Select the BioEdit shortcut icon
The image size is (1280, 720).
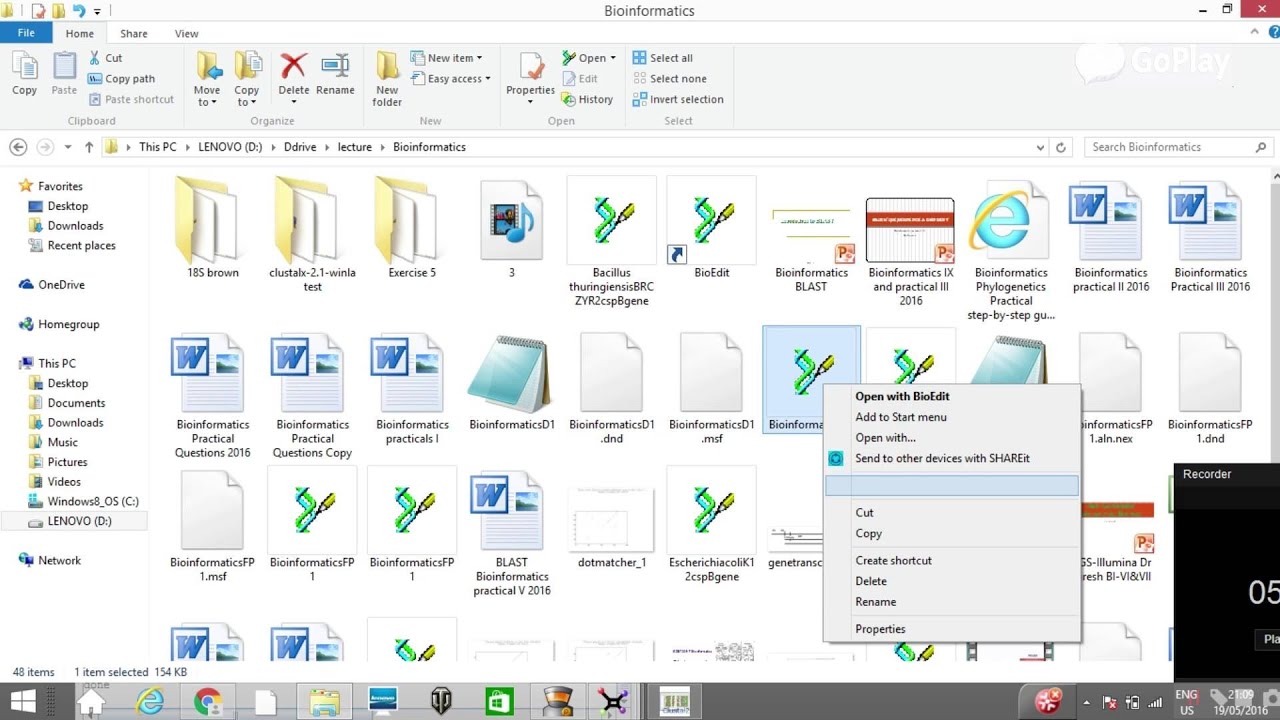(712, 229)
